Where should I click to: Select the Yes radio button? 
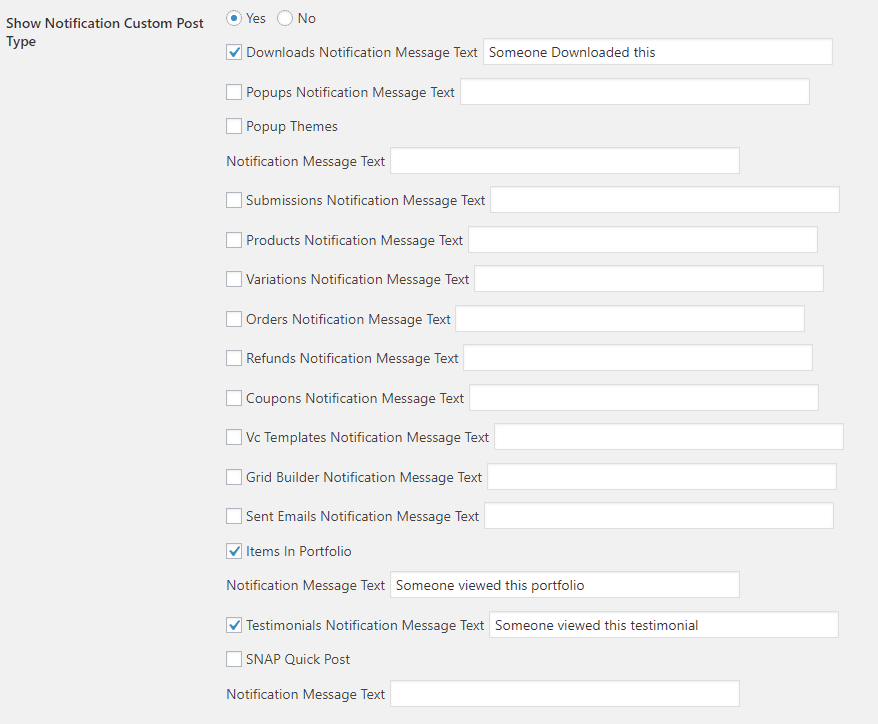coord(232,18)
